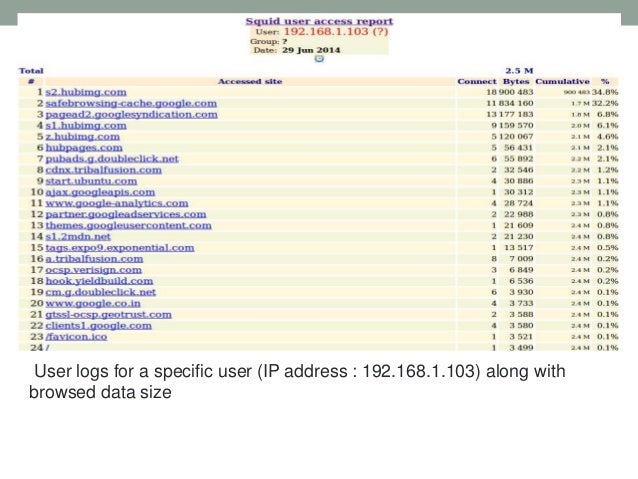Open themes.googleusercontent.com link

(128, 225)
